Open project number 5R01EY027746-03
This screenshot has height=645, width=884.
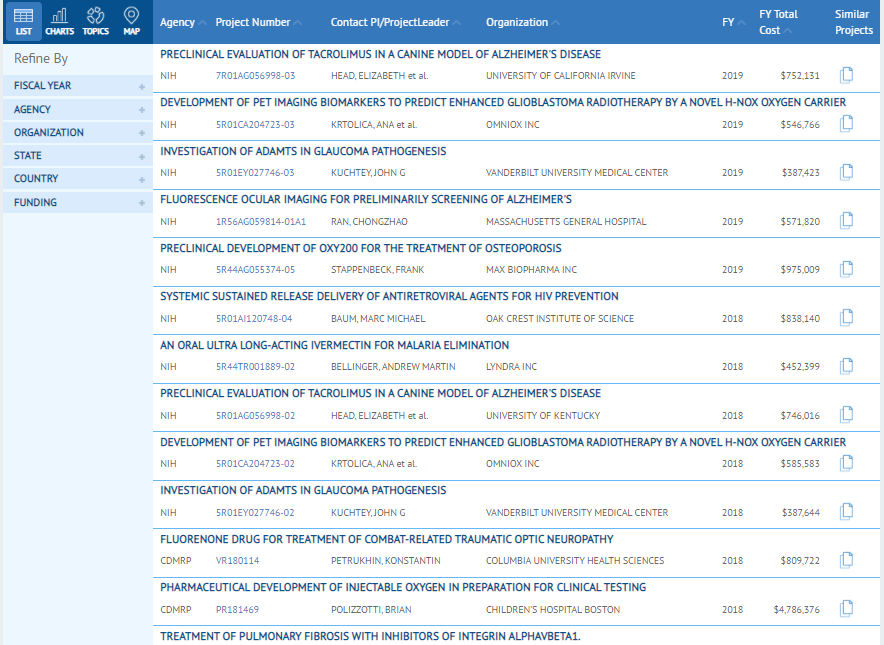coord(255,173)
